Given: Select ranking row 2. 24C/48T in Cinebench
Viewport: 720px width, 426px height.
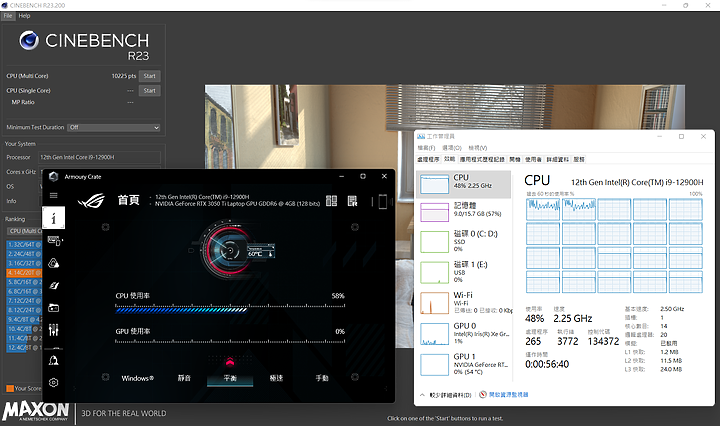Looking at the screenshot, I should tap(24, 254).
